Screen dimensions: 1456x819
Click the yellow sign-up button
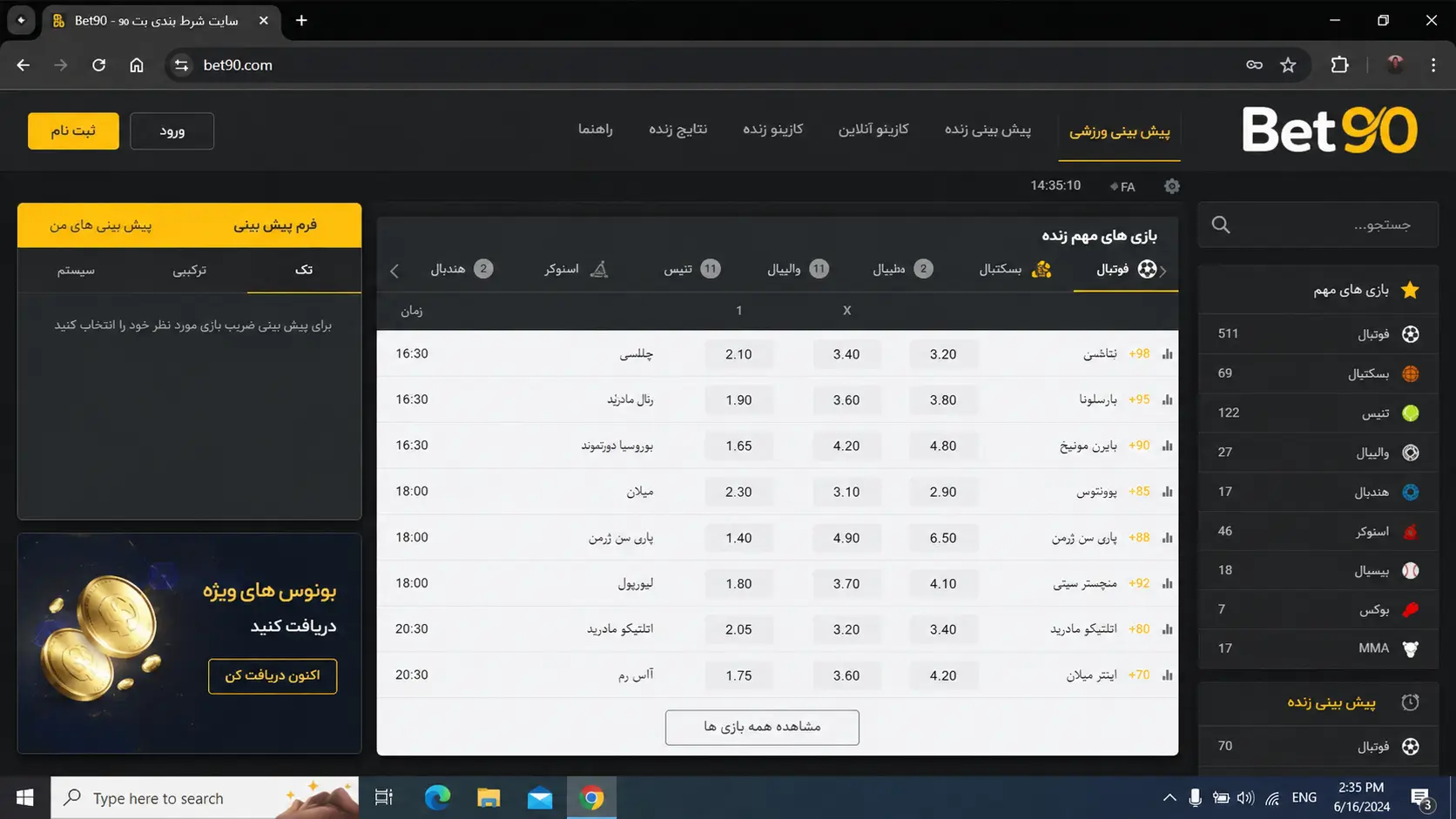(x=73, y=131)
